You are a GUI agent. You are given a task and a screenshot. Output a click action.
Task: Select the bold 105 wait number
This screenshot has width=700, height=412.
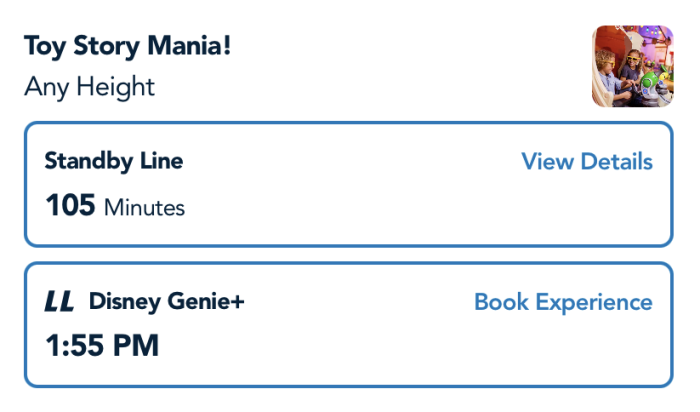pyautogui.click(x=70, y=207)
